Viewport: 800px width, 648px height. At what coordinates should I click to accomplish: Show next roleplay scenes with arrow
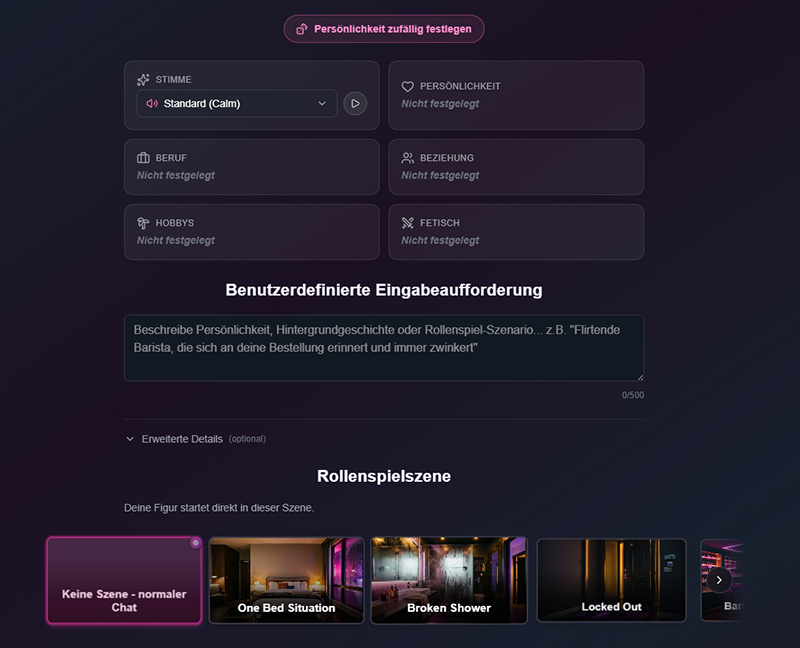point(719,580)
